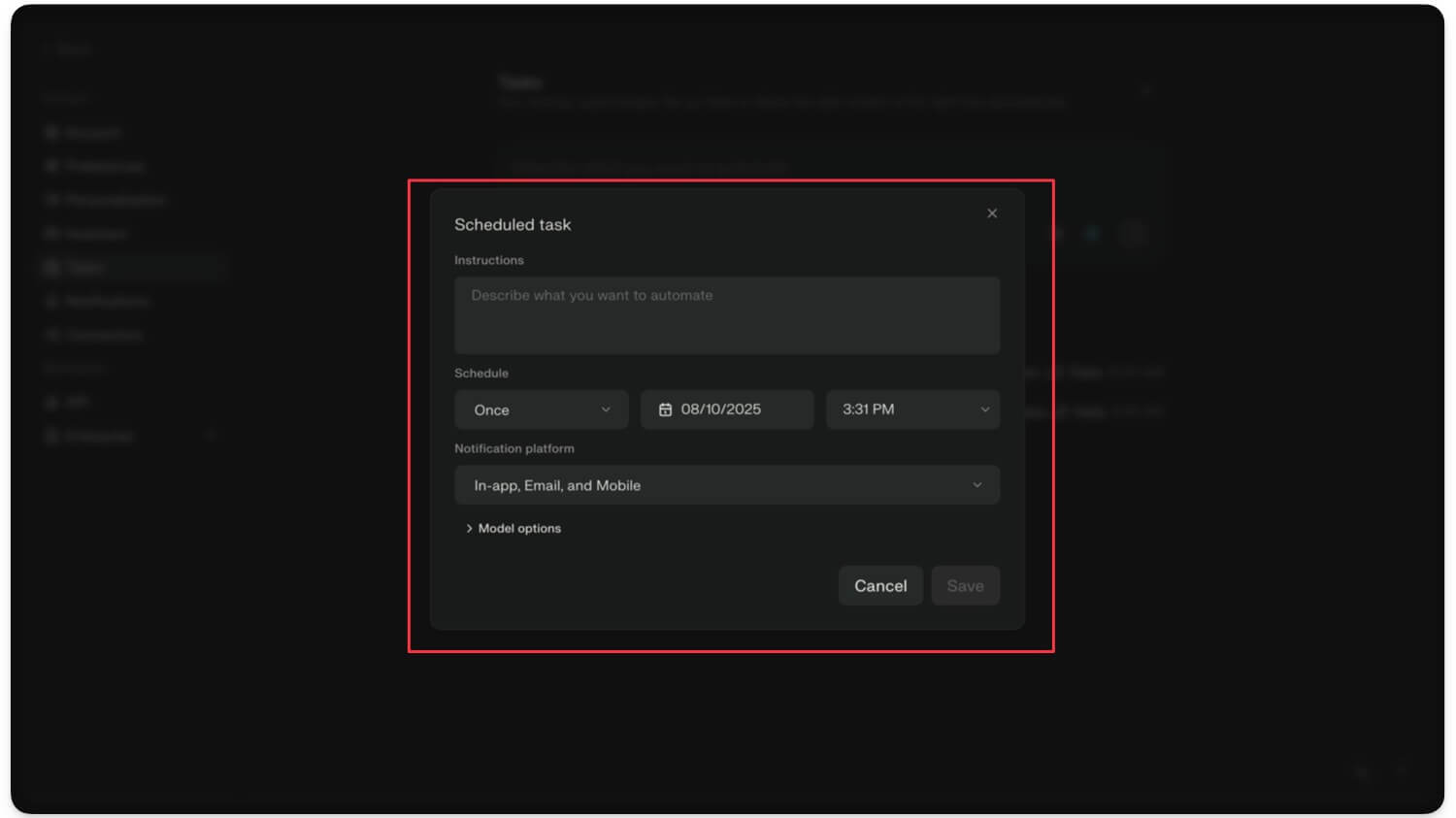Select the Enterprise sidebar icon

click(x=51, y=436)
